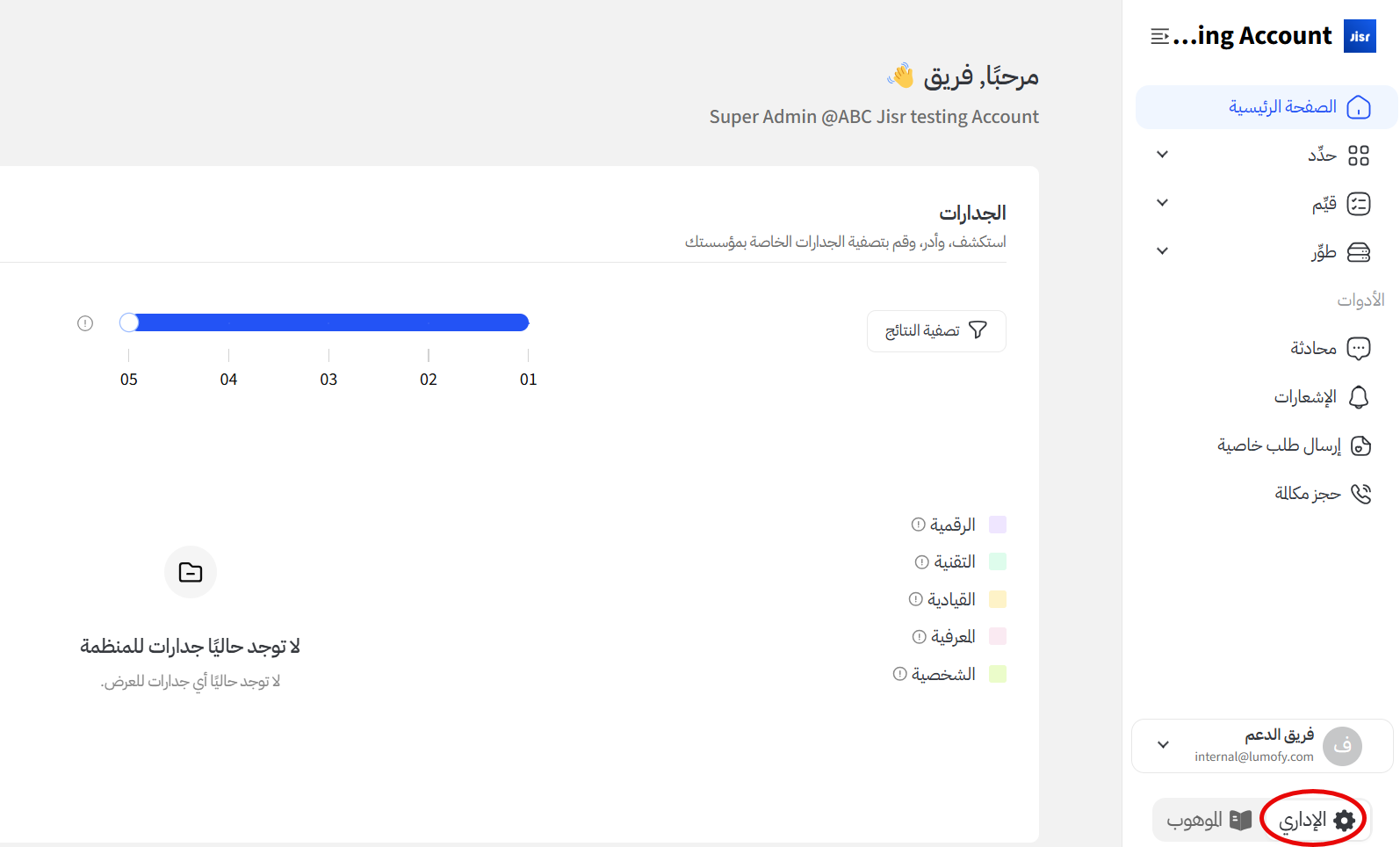
Task: Select the القيادية yellow color swatch
Action: [x=997, y=599]
